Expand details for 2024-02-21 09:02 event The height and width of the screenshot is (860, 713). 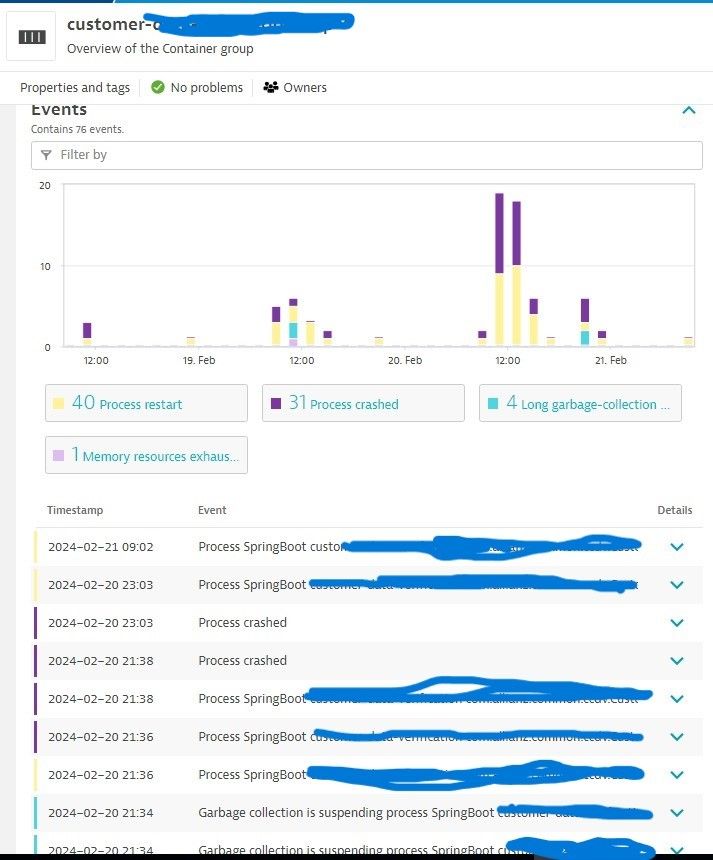pos(677,547)
